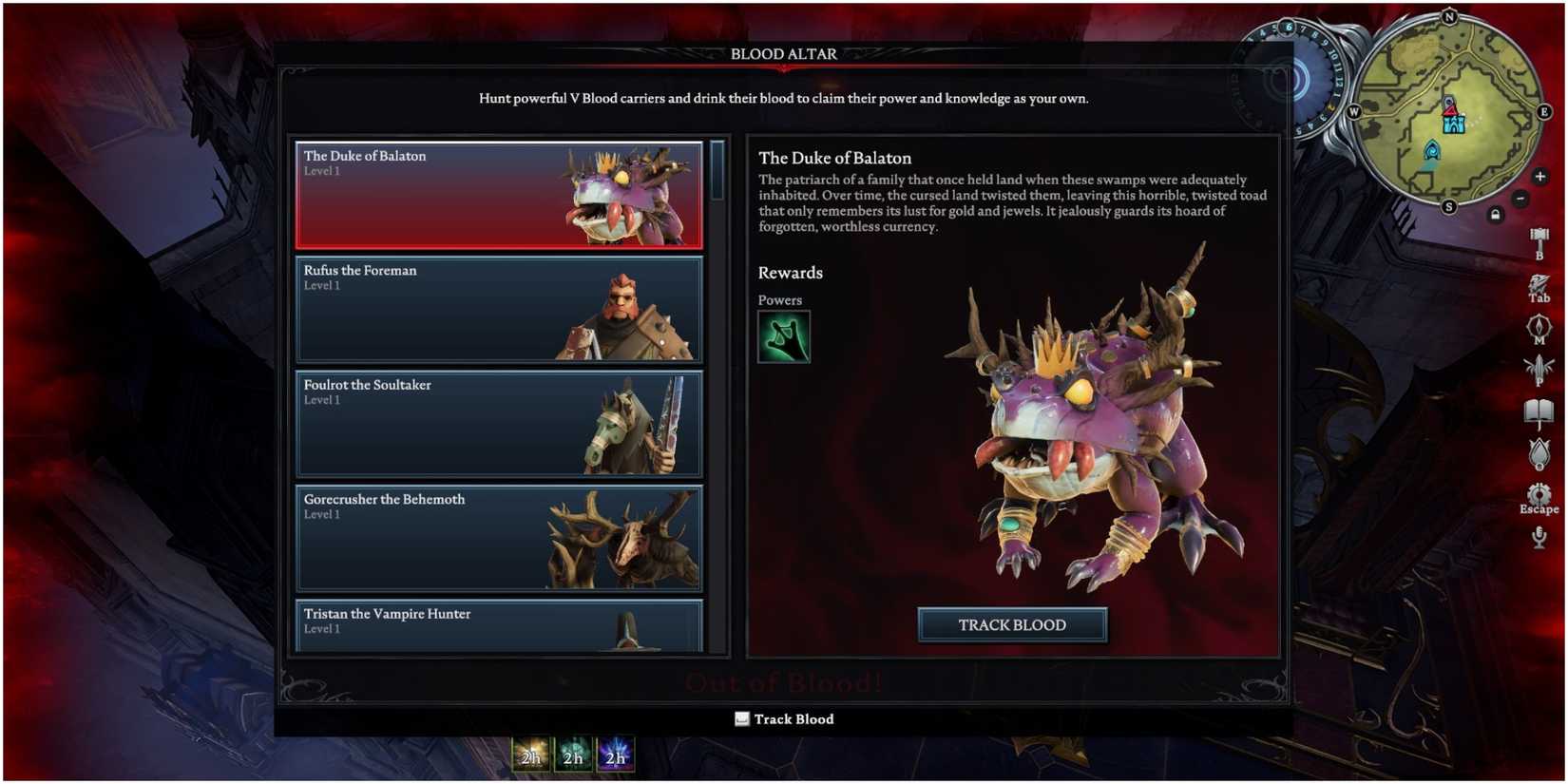The width and height of the screenshot is (1568, 784).
Task: Toggle the minimap lock icon
Action: [x=1495, y=215]
